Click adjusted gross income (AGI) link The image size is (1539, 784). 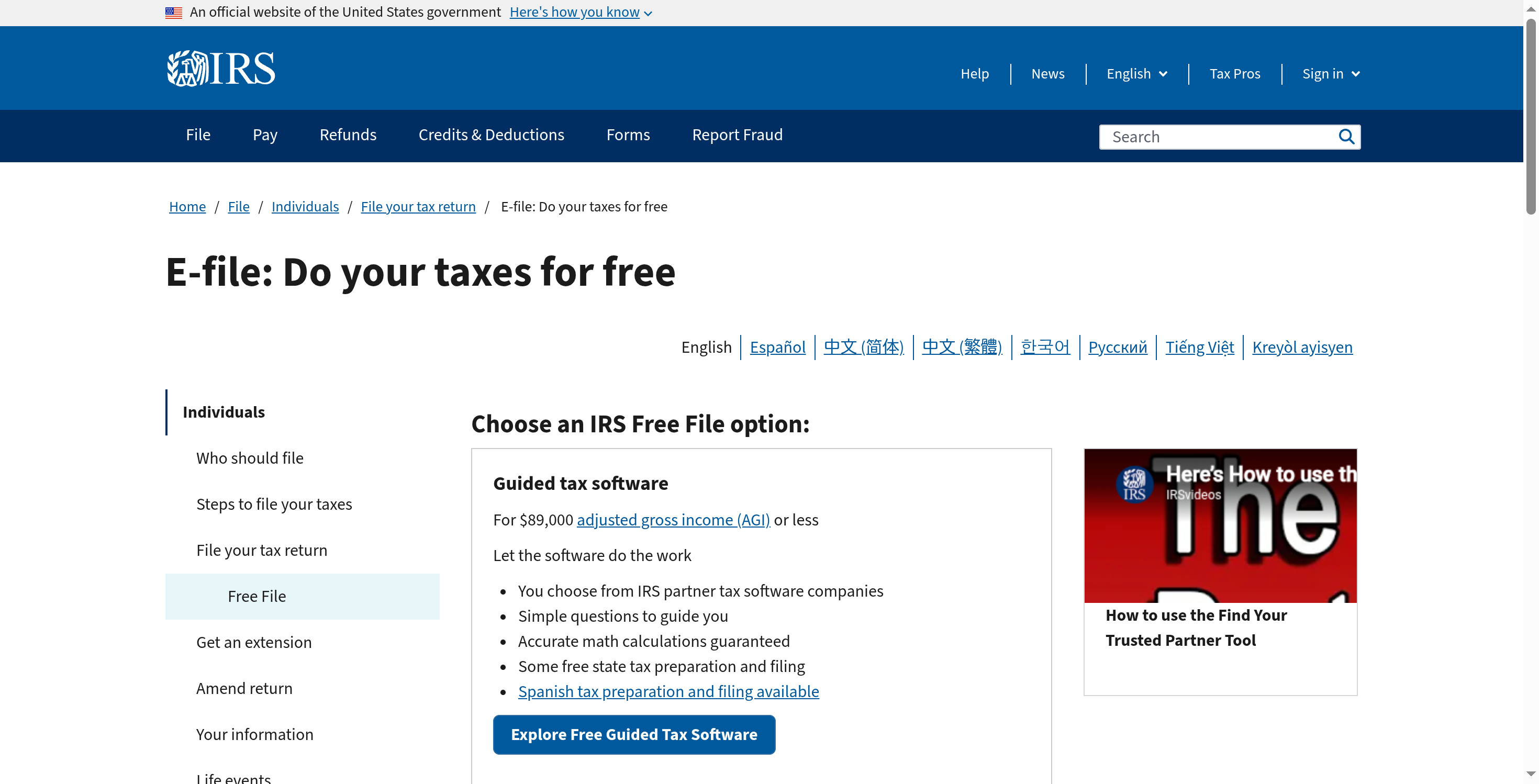pyautogui.click(x=673, y=520)
